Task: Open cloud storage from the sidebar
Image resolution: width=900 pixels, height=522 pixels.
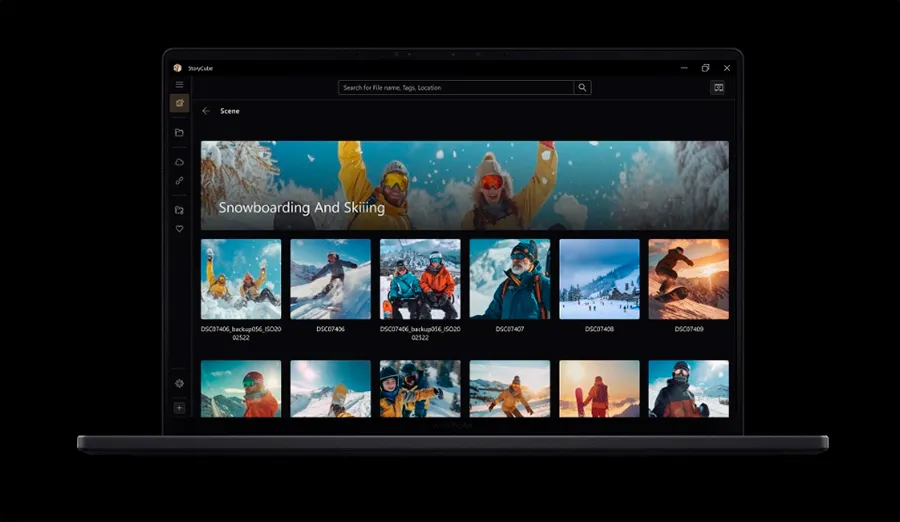Action: (x=179, y=162)
